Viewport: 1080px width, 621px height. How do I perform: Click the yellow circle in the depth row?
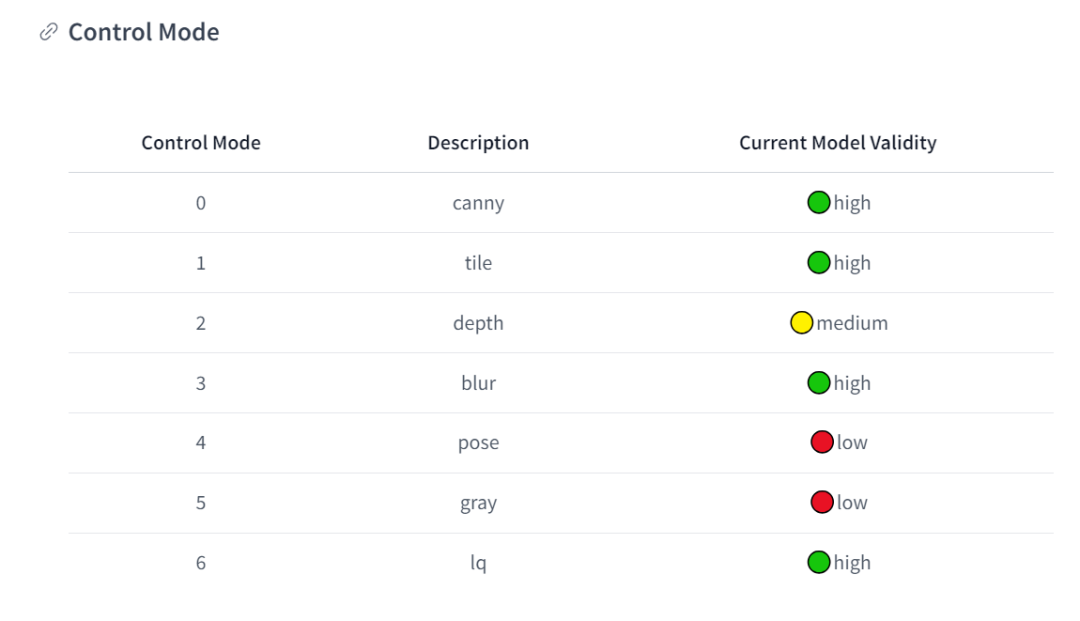click(x=801, y=323)
